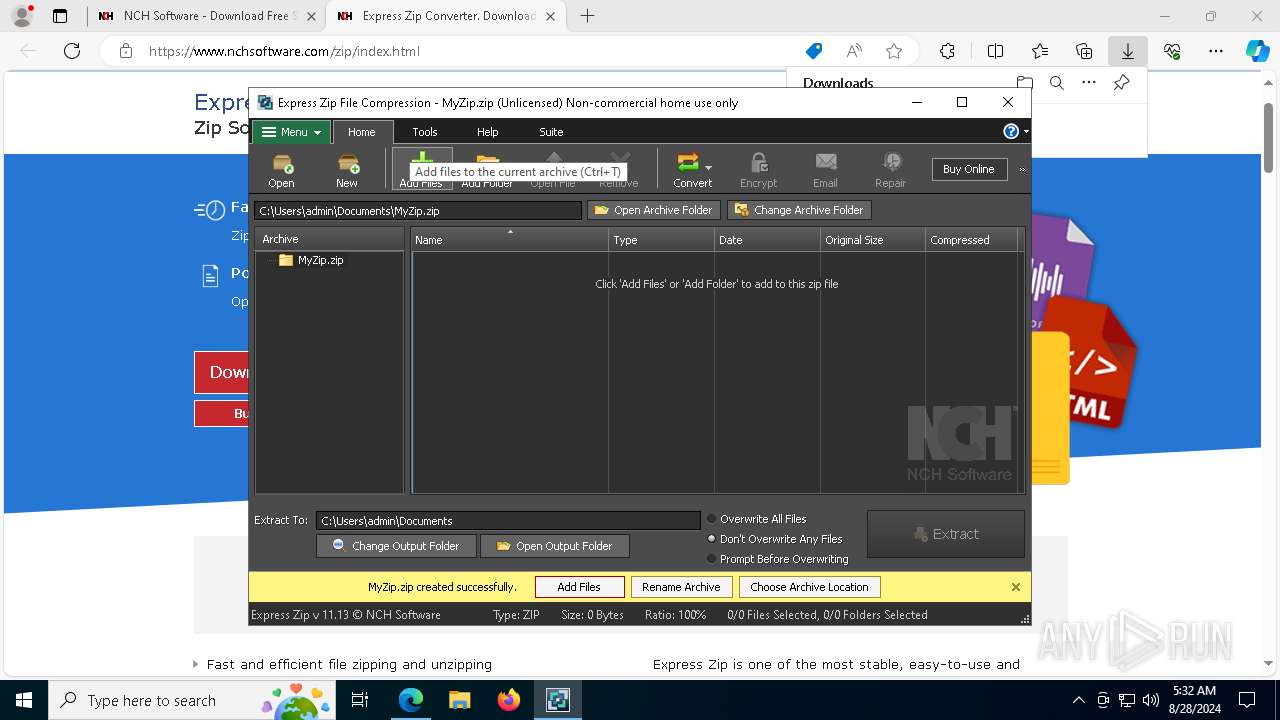1280x720 pixels.
Task: Open File Explorer from taskbar
Action: pos(459,700)
